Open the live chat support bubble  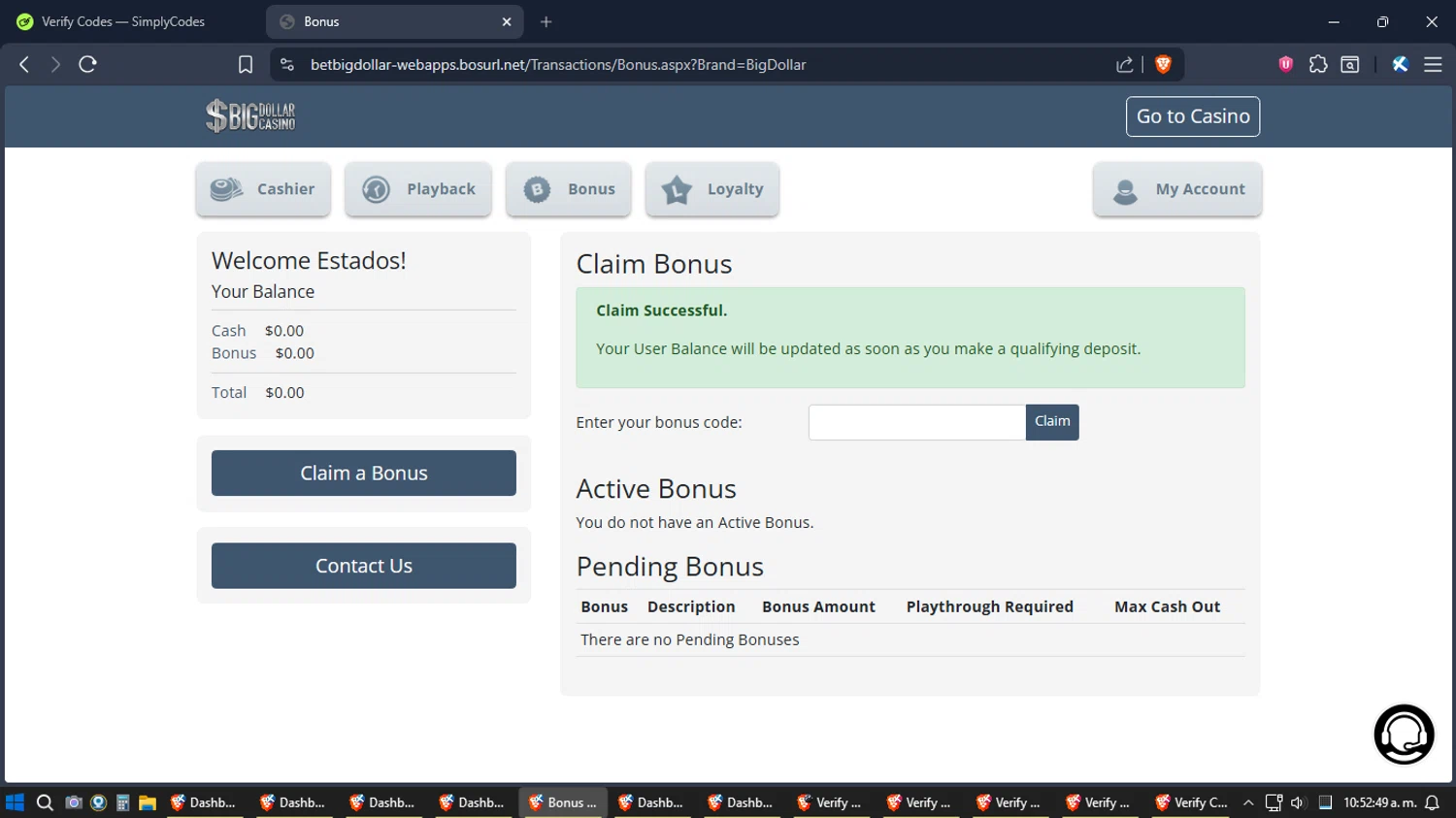[1404, 735]
